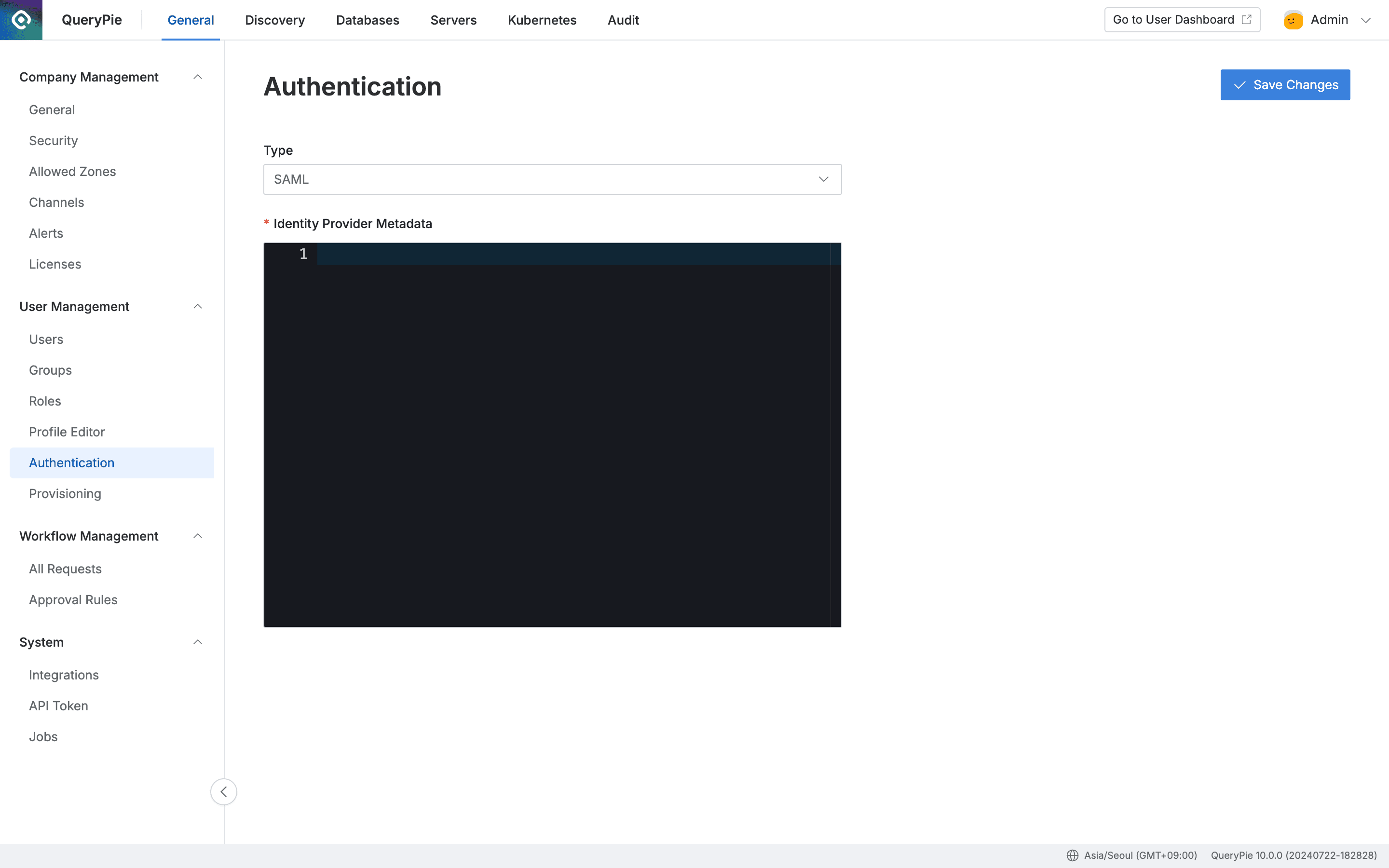The height and width of the screenshot is (868, 1389).
Task: Collapse the User Management section
Action: click(197, 306)
